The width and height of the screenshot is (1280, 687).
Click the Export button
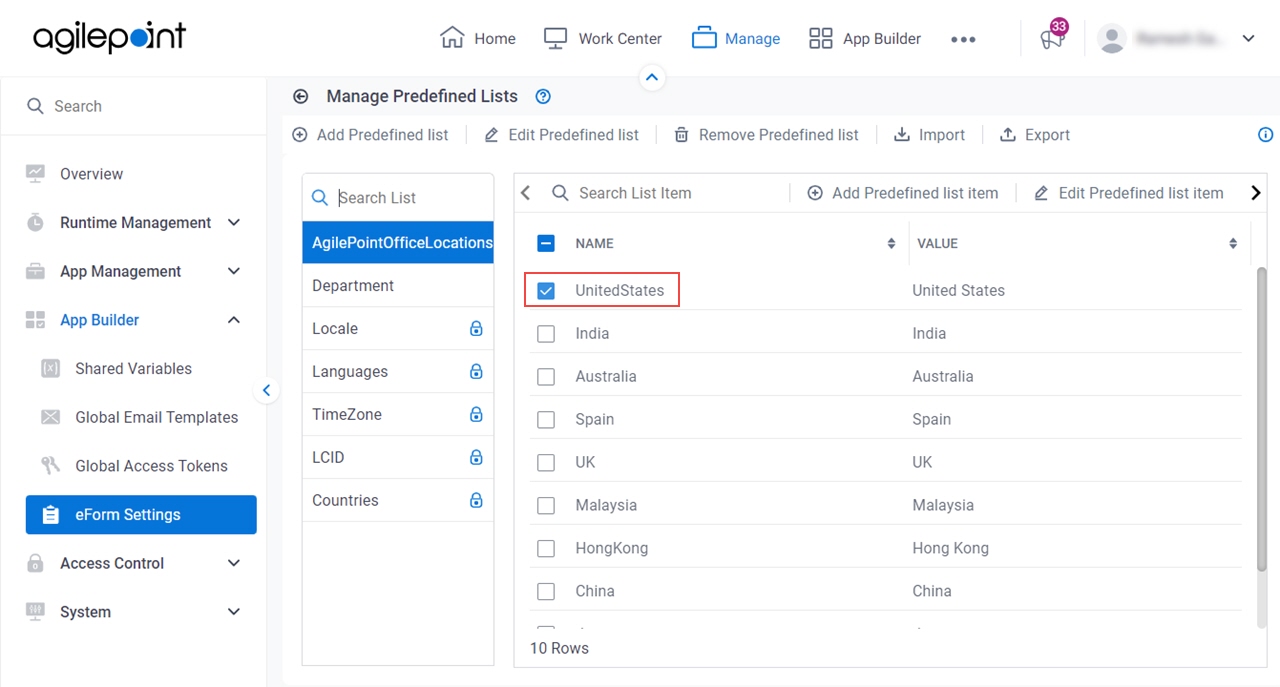tap(1035, 135)
